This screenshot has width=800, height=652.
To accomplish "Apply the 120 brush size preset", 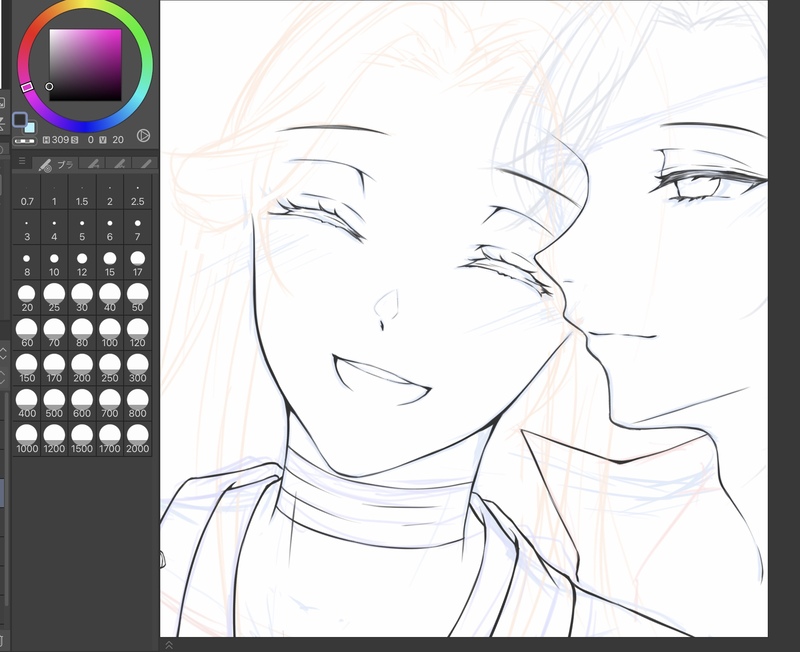I will [x=137, y=333].
